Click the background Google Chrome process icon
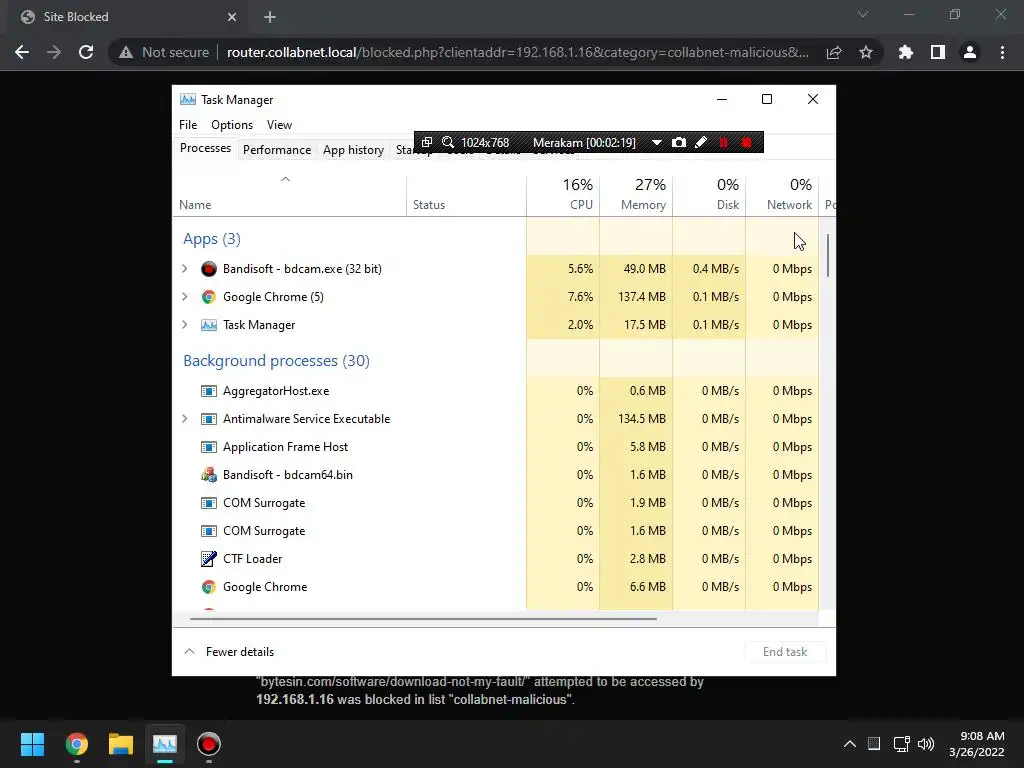The image size is (1024, 768). click(208, 586)
